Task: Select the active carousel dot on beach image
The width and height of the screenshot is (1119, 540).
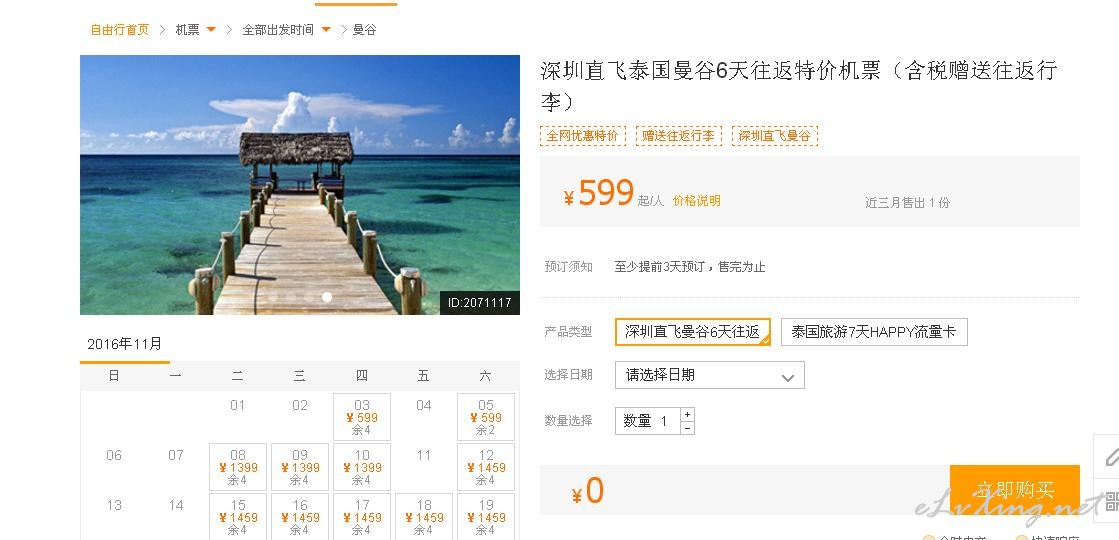Action: [x=327, y=297]
